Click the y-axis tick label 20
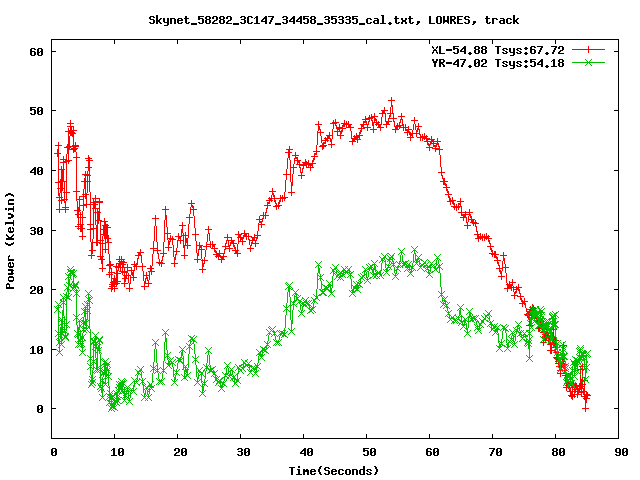This screenshot has width=640, height=480. (36, 290)
